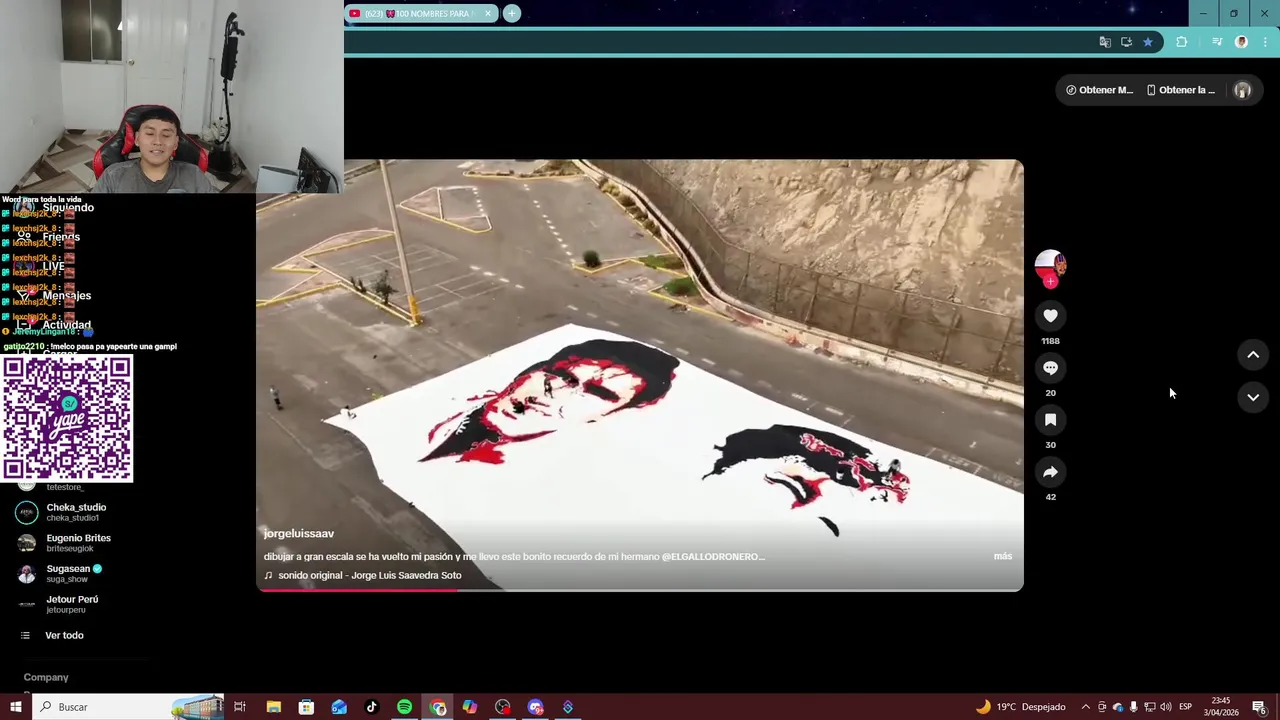Click @ELGALLODRONERO mention in caption
The image size is (1280, 720).
tap(713, 557)
